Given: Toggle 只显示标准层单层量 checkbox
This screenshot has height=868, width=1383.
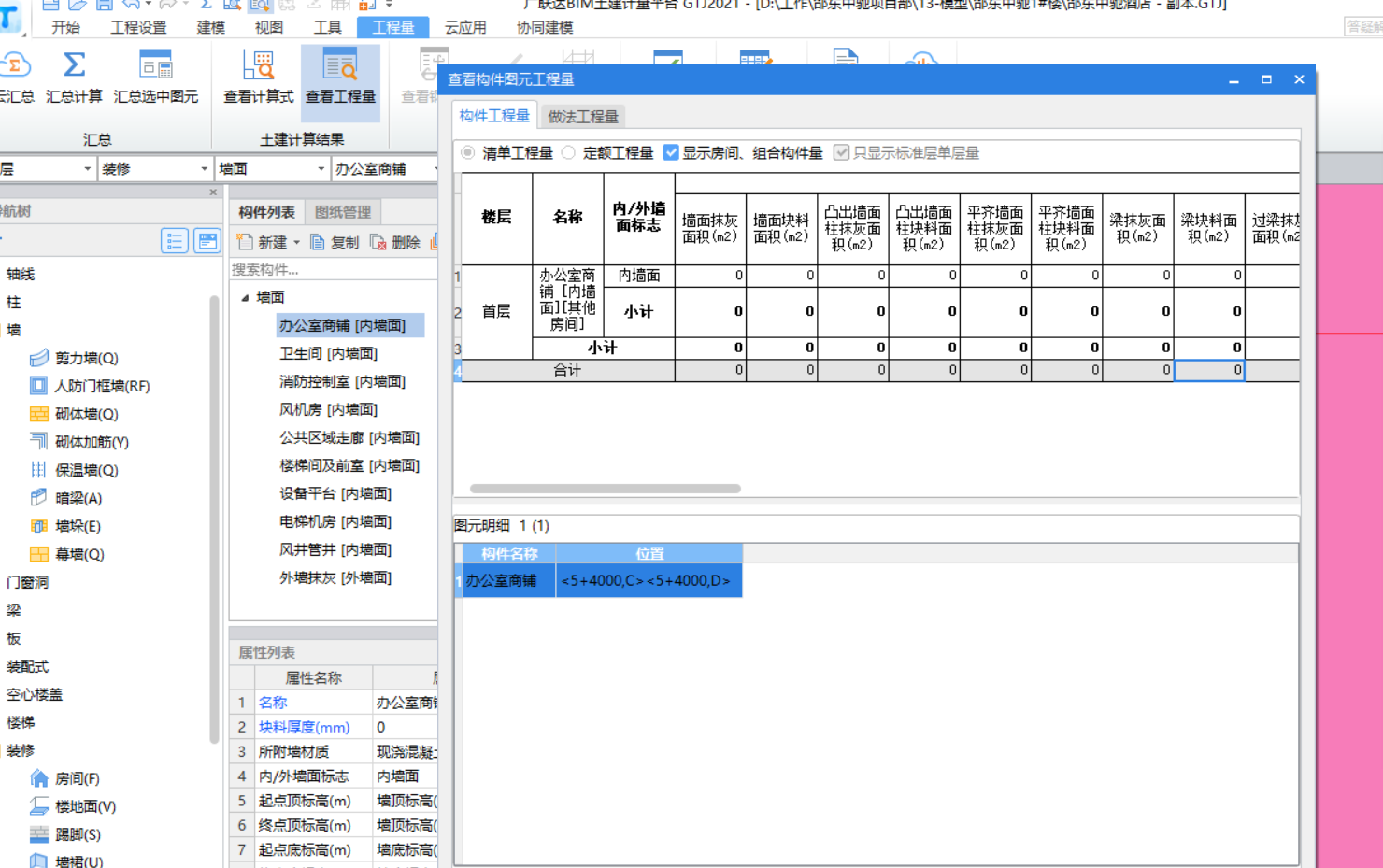Looking at the screenshot, I should click(x=842, y=152).
